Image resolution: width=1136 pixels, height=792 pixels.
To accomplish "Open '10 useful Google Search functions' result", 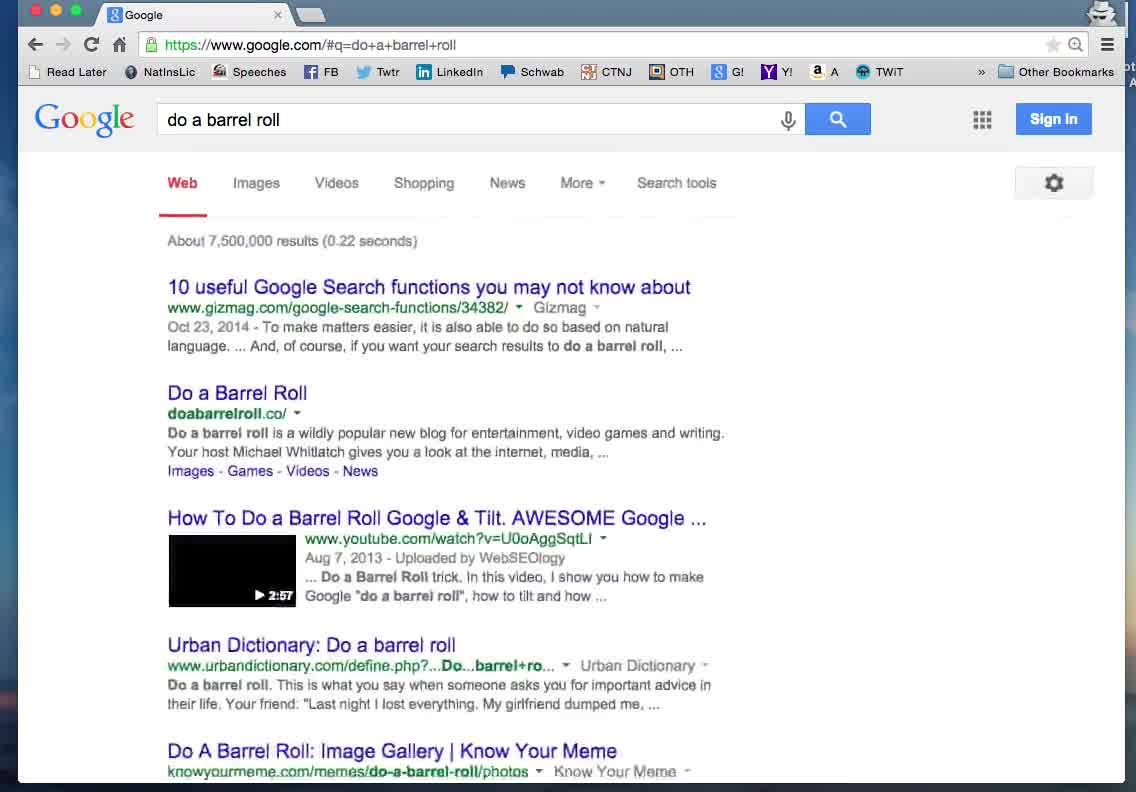I will (429, 287).
